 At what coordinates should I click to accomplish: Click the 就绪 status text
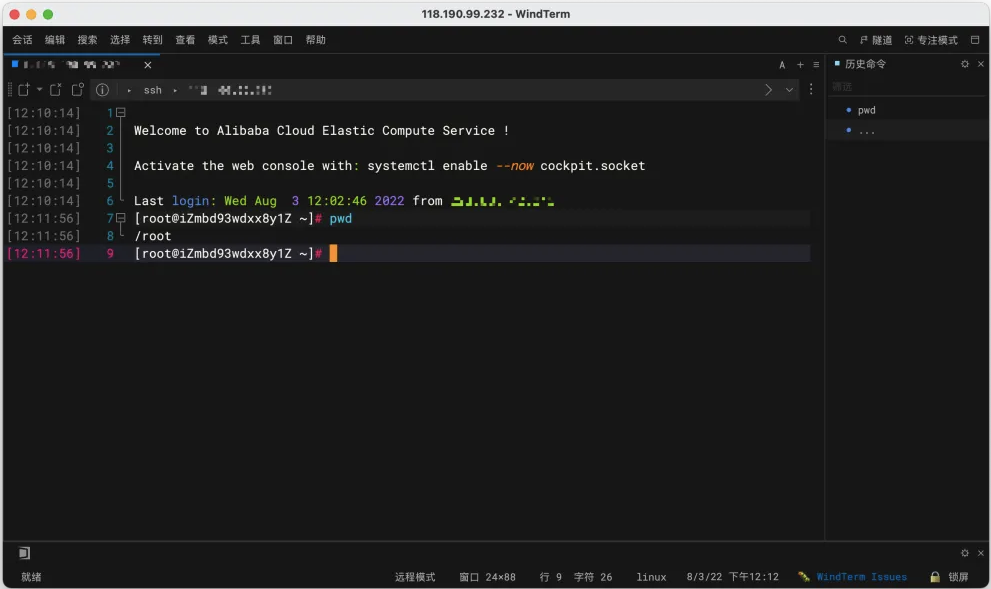(31, 577)
